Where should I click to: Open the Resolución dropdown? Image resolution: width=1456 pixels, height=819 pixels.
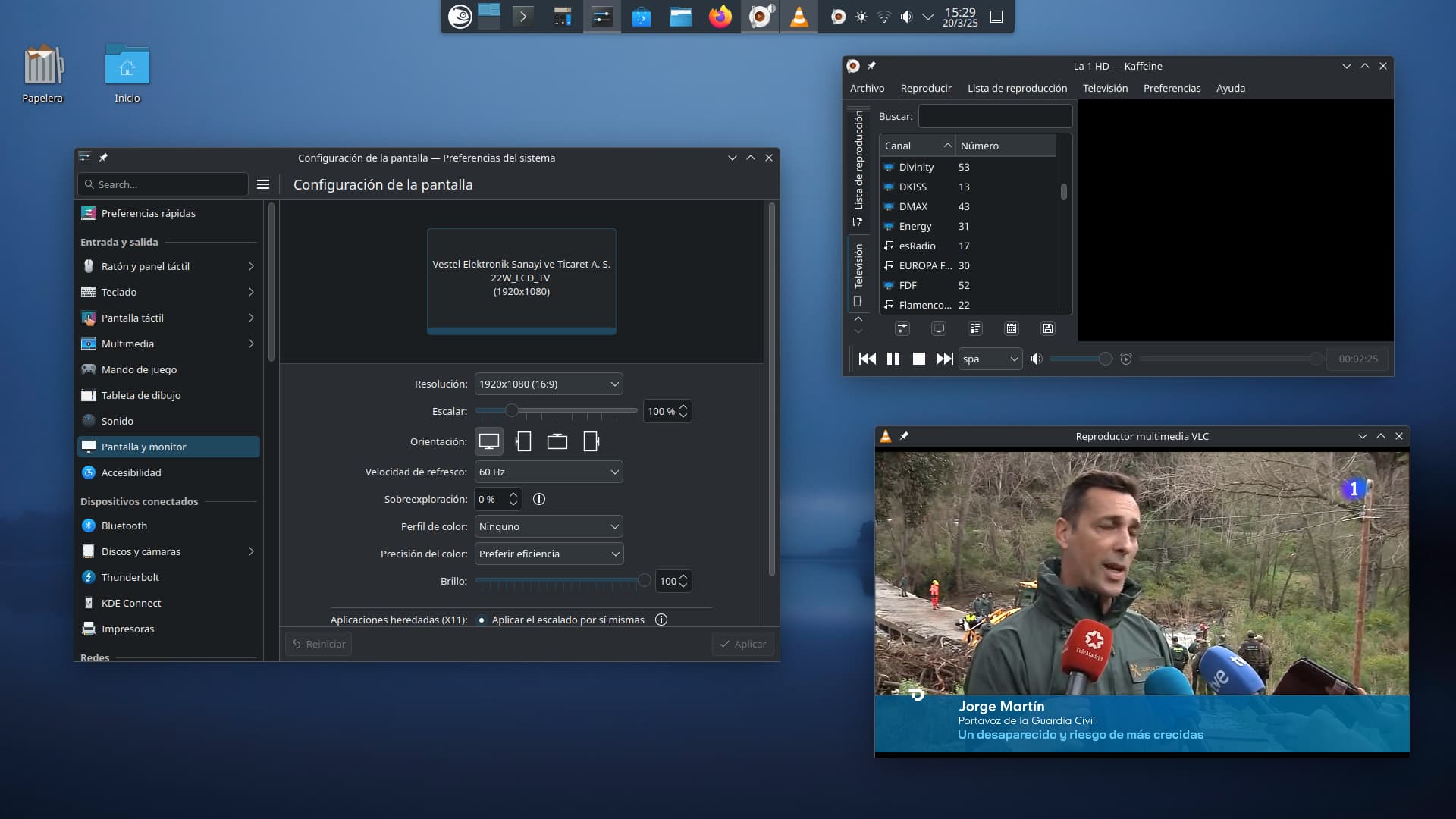click(548, 384)
